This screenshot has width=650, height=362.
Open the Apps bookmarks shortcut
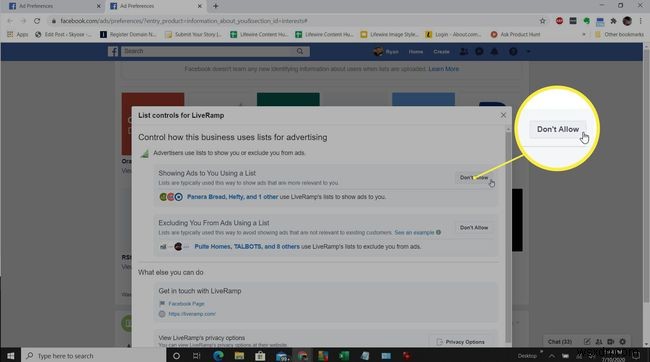pyautogui.click(x=17, y=34)
